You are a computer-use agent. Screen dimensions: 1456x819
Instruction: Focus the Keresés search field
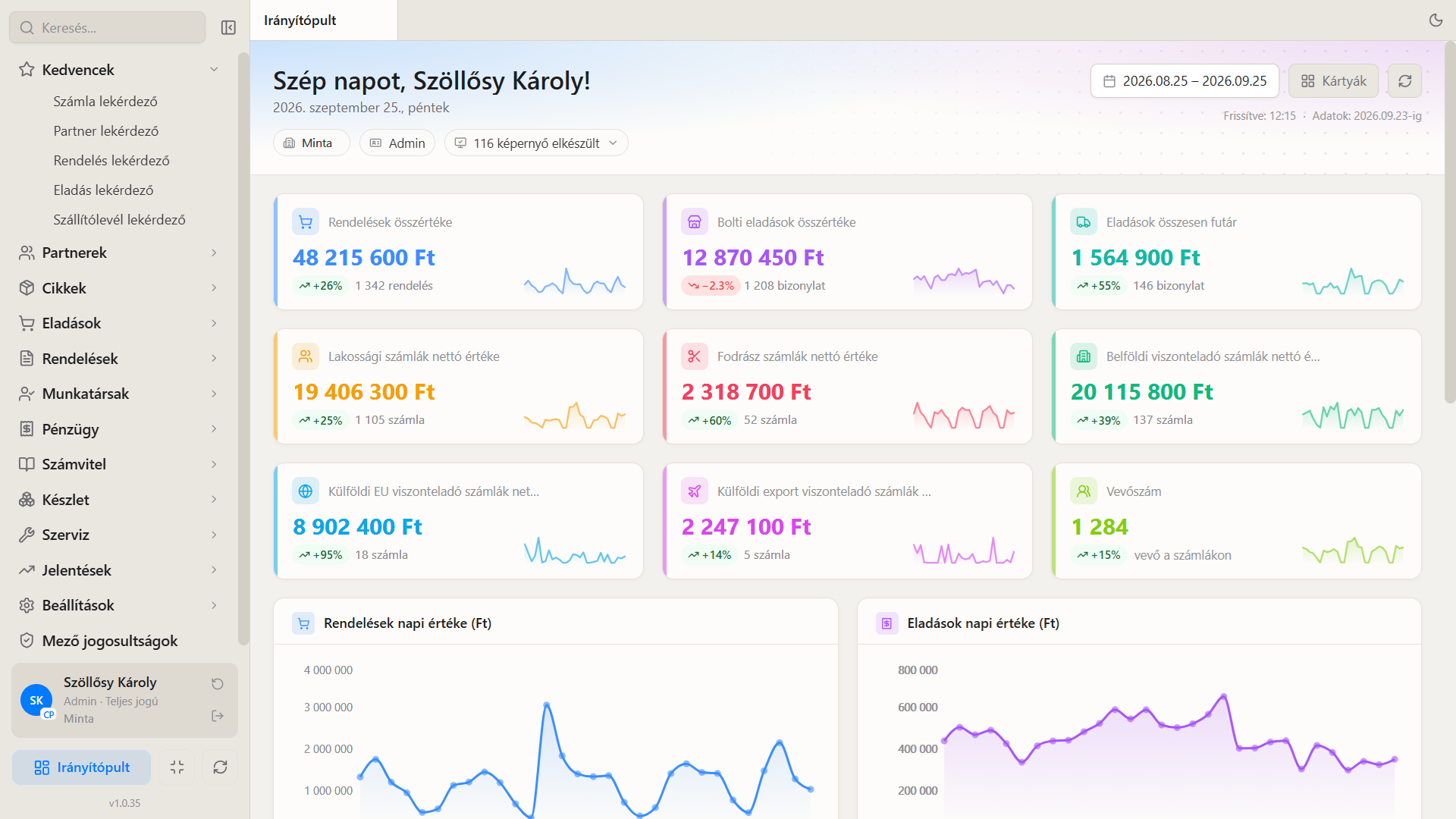point(108,28)
